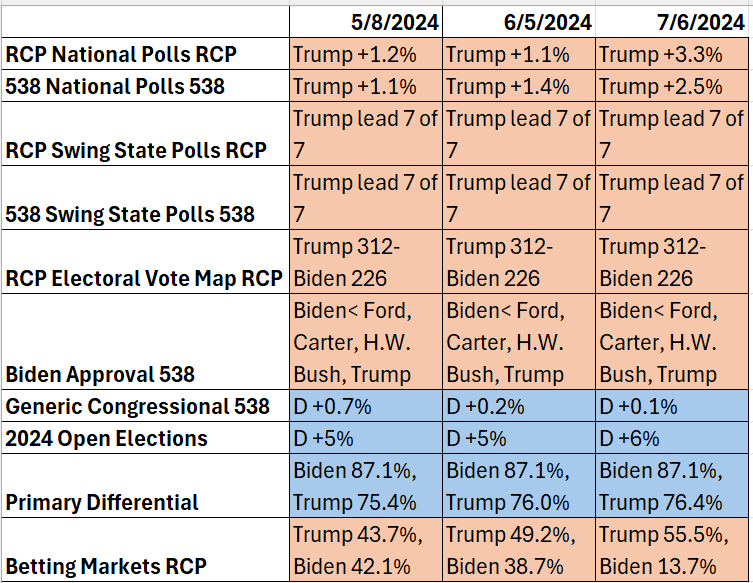
Task: Select the Betting Markets RCP label cell
Action: click(x=106, y=566)
